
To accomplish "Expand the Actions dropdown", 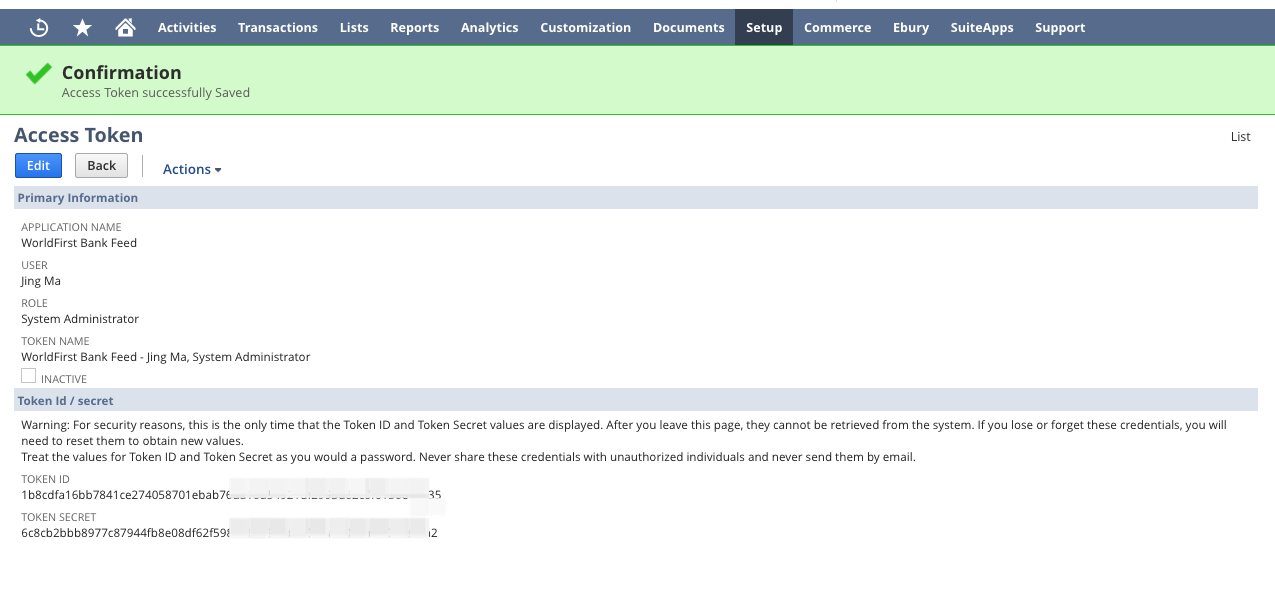I will click(192, 169).
